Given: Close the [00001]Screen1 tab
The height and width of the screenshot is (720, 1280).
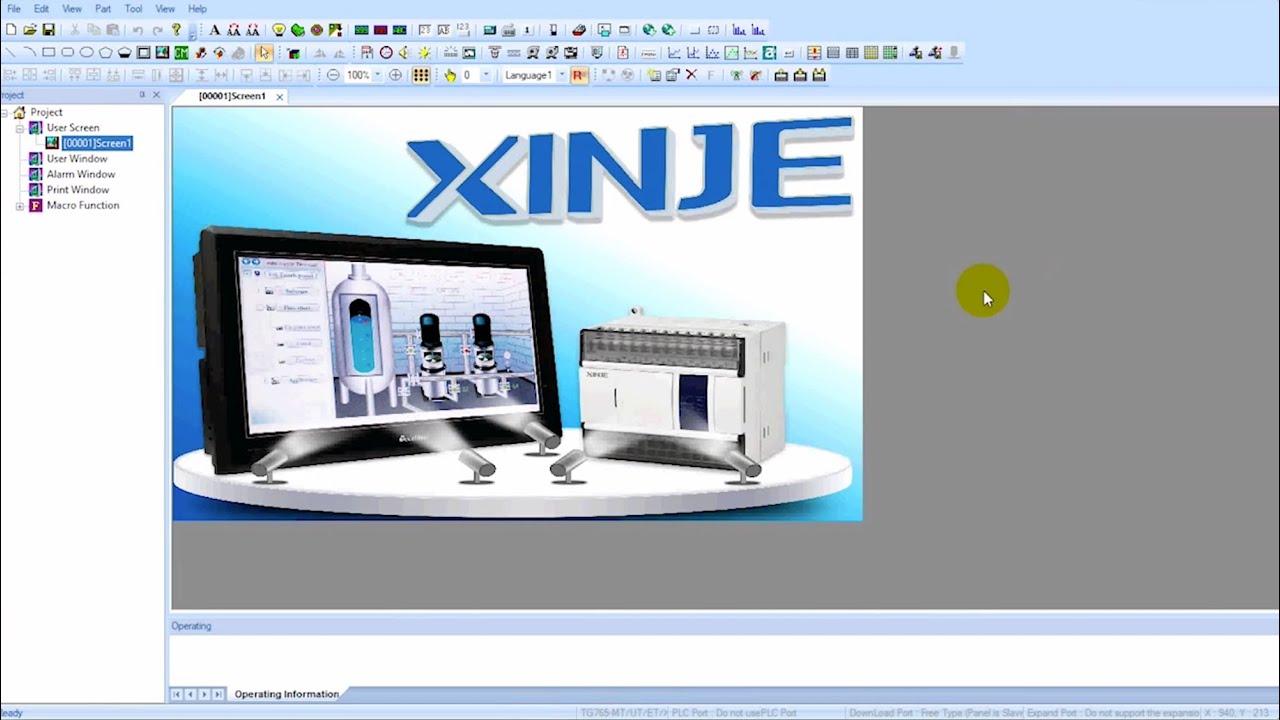Looking at the screenshot, I should (280, 96).
